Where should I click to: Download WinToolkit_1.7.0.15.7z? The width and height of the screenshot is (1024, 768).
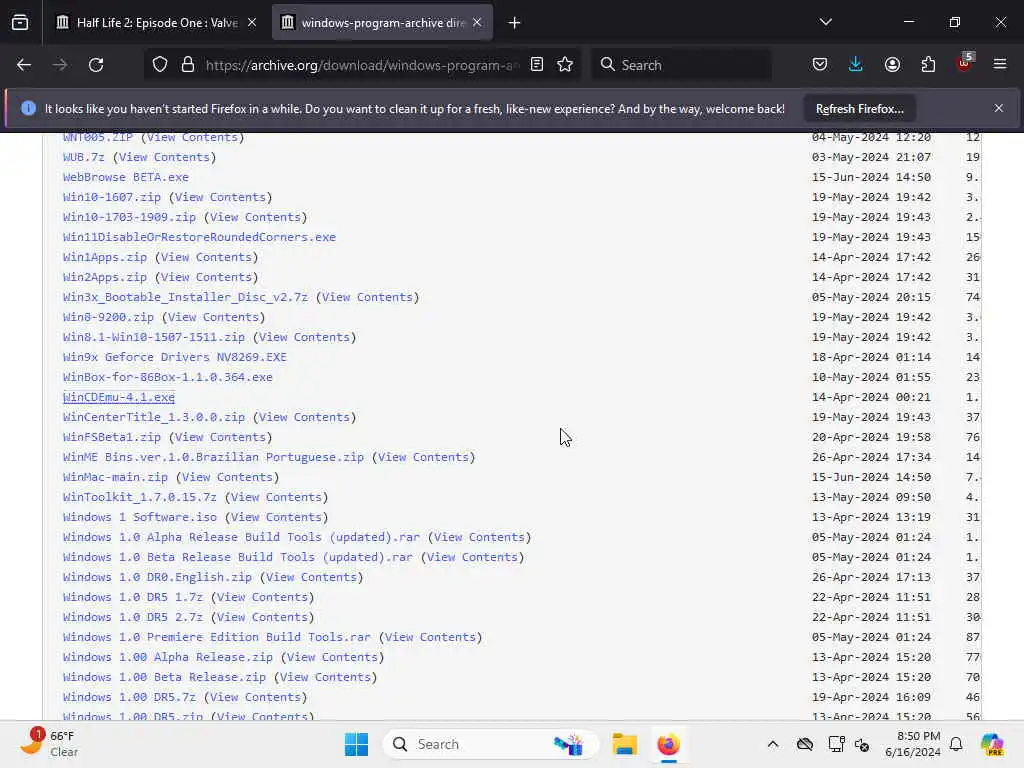(x=139, y=498)
